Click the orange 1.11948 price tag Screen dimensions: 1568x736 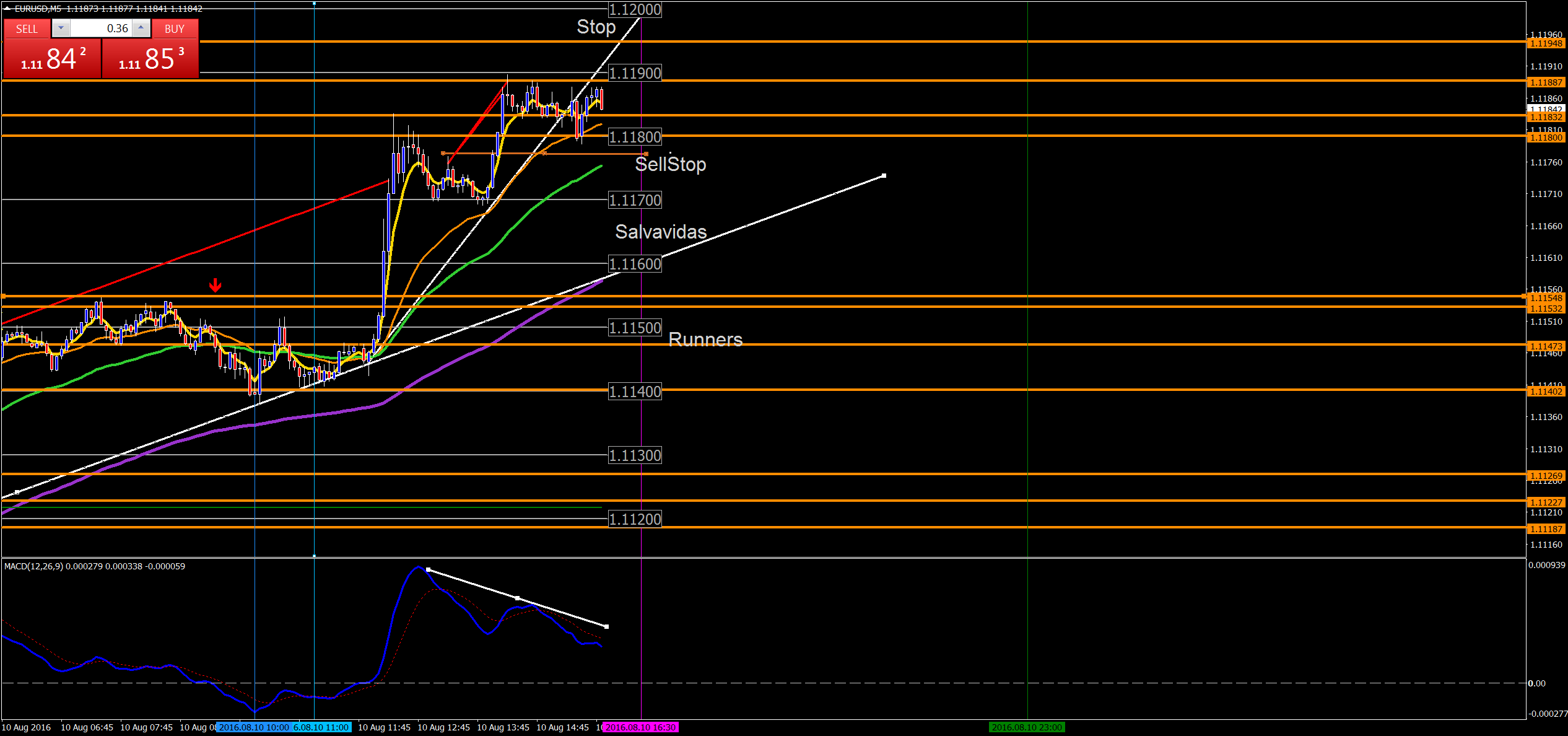click(x=1546, y=43)
